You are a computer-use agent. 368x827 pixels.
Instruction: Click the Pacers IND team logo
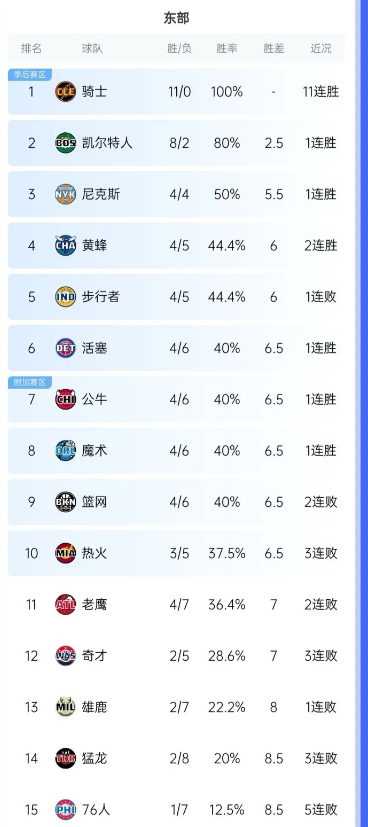(65, 296)
